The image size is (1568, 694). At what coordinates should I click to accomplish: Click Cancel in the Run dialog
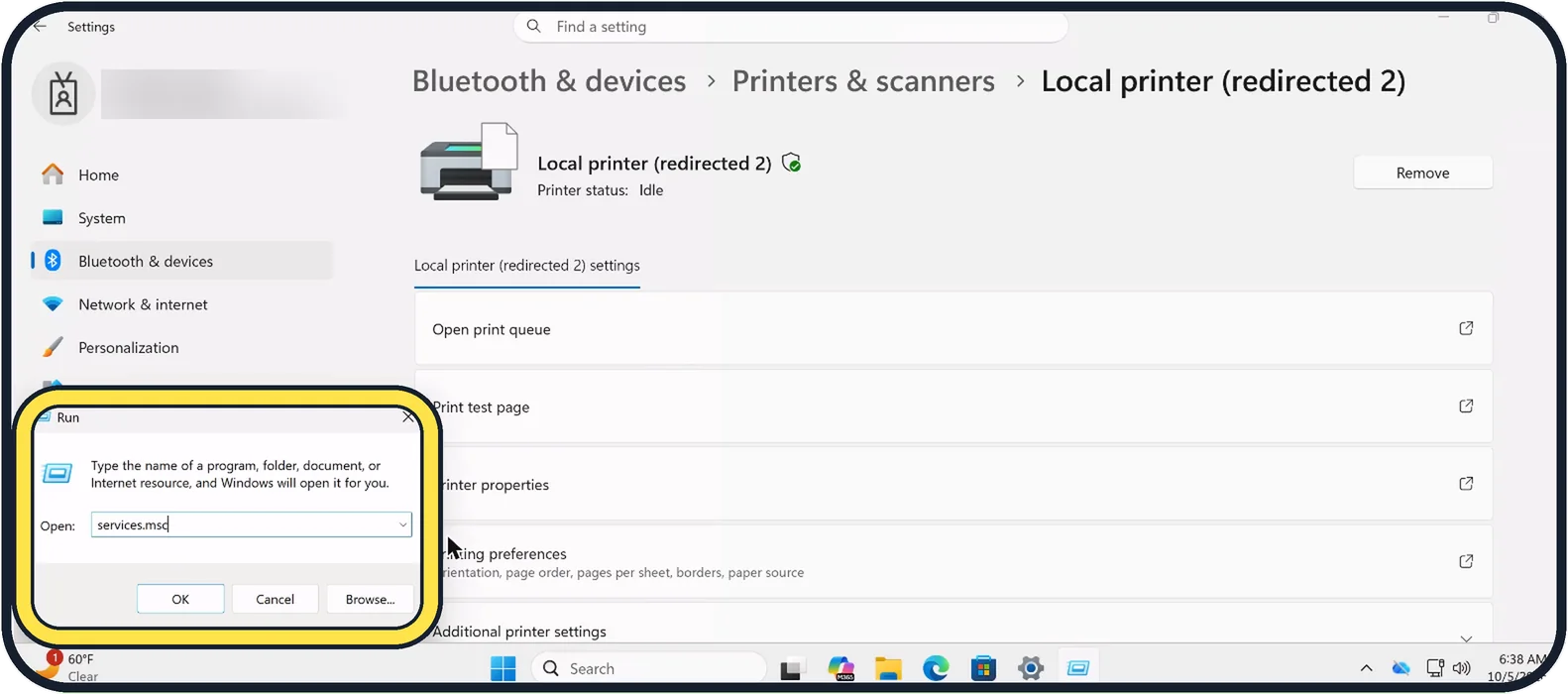[275, 599]
